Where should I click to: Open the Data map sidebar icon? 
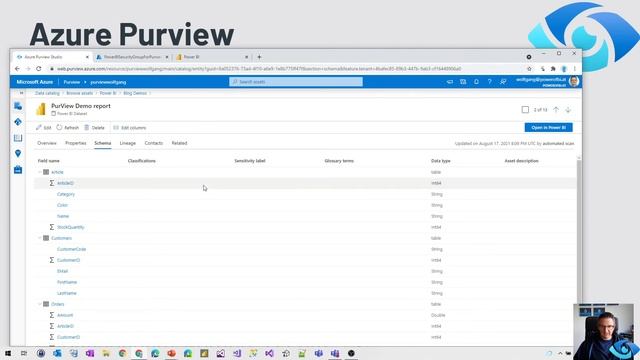click(x=18, y=122)
